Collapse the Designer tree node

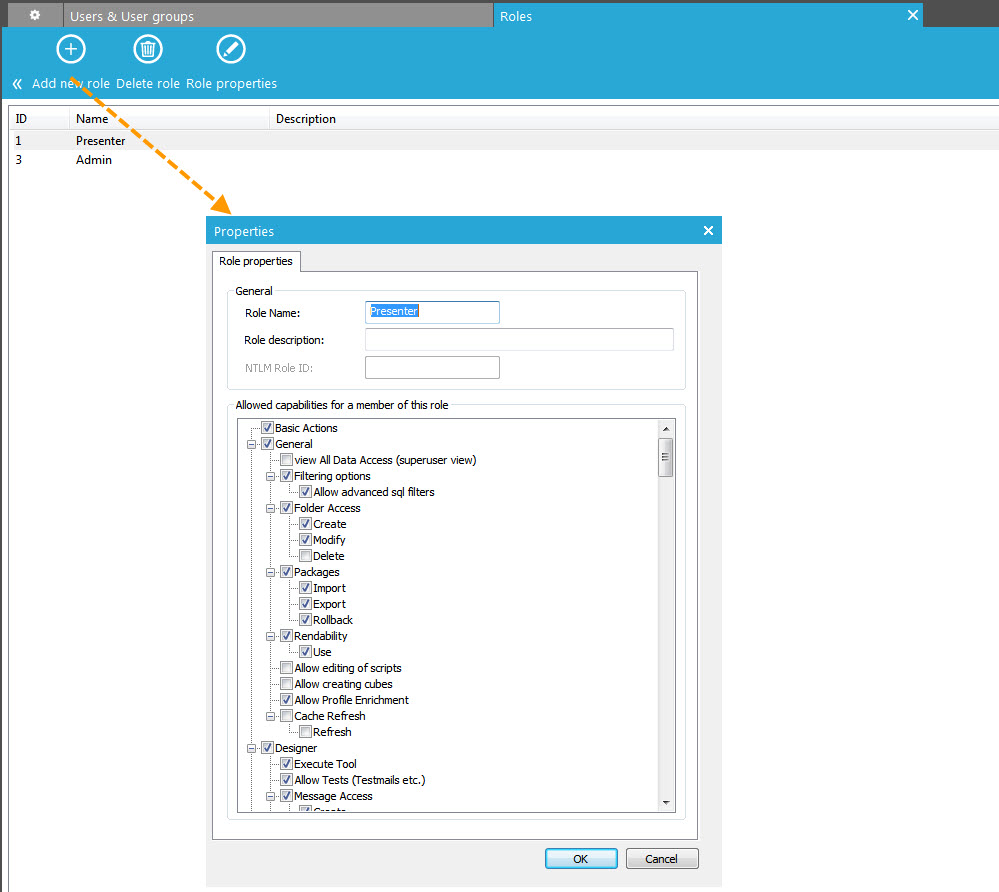[251, 748]
